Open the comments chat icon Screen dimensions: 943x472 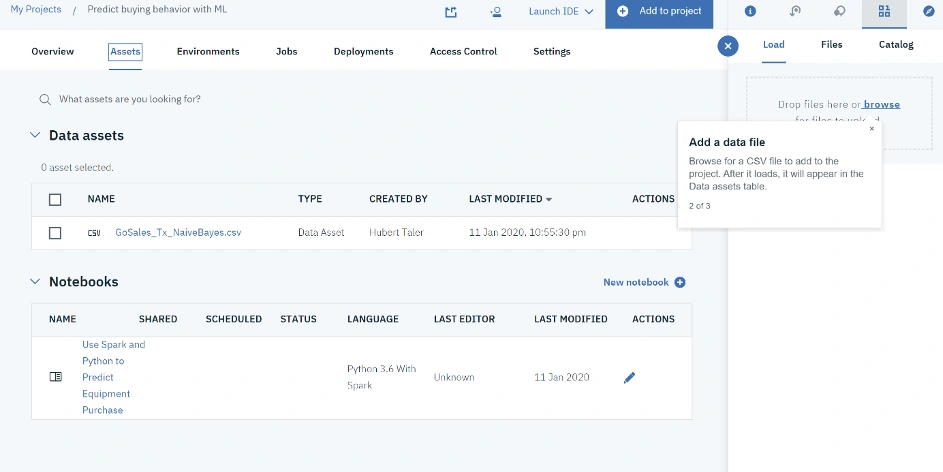pyautogui.click(x=840, y=11)
